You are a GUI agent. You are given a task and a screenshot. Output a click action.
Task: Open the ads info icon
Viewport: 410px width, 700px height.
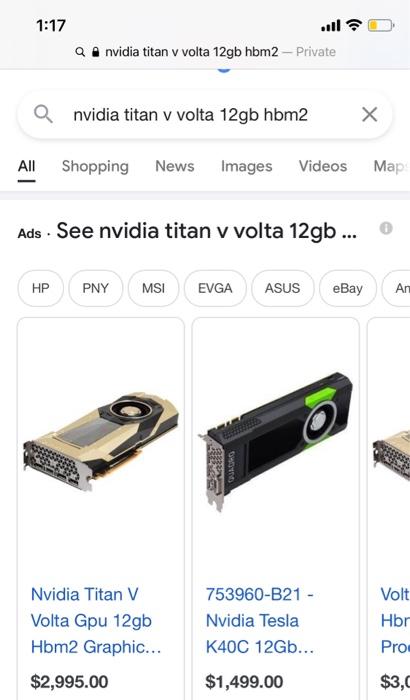[386, 229]
